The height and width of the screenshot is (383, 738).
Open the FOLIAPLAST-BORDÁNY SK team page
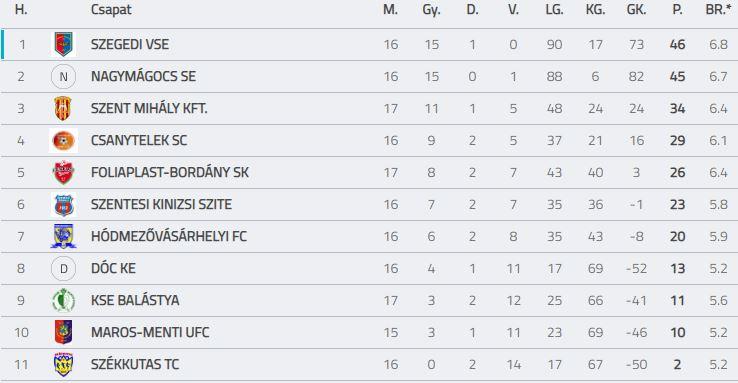point(170,172)
